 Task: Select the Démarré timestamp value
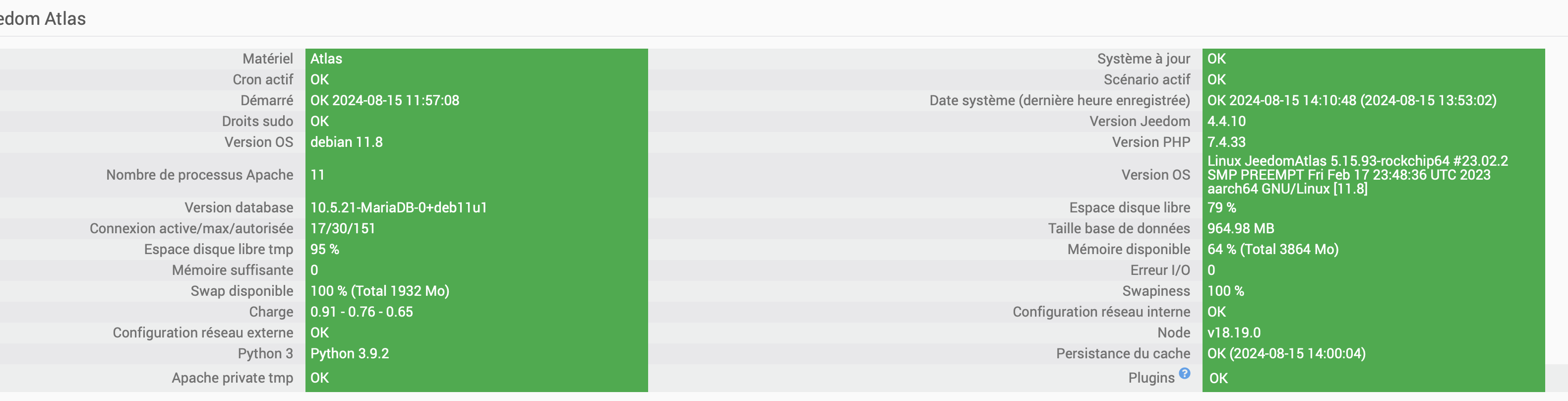coord(385,101)
